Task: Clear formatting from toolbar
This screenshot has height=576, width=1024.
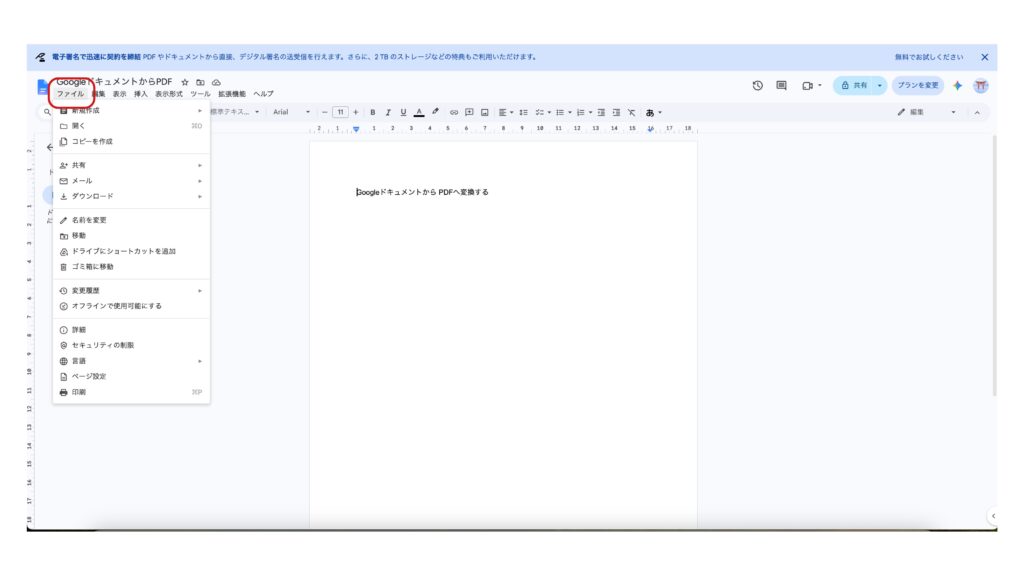Action: click(x=632, y=112)
